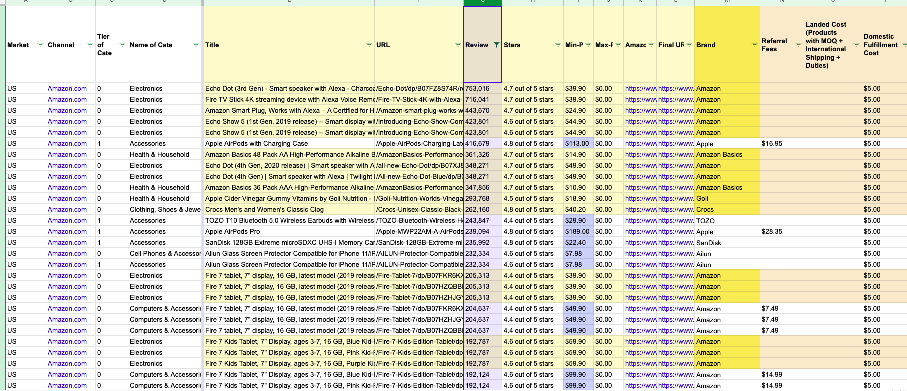
Task: Open Amazon.com link in SanDisk 128GB row
Action: pyautogui.click(x=67, y=242)
